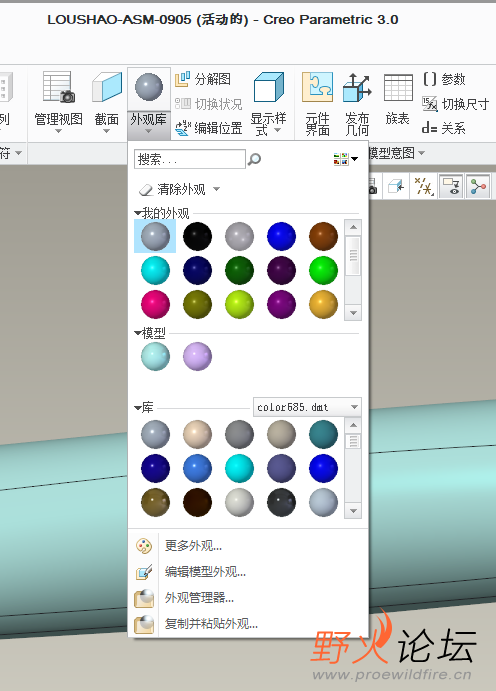Pick the dark teal sphere in 库
496x691 pixels.
pos(323,435)
